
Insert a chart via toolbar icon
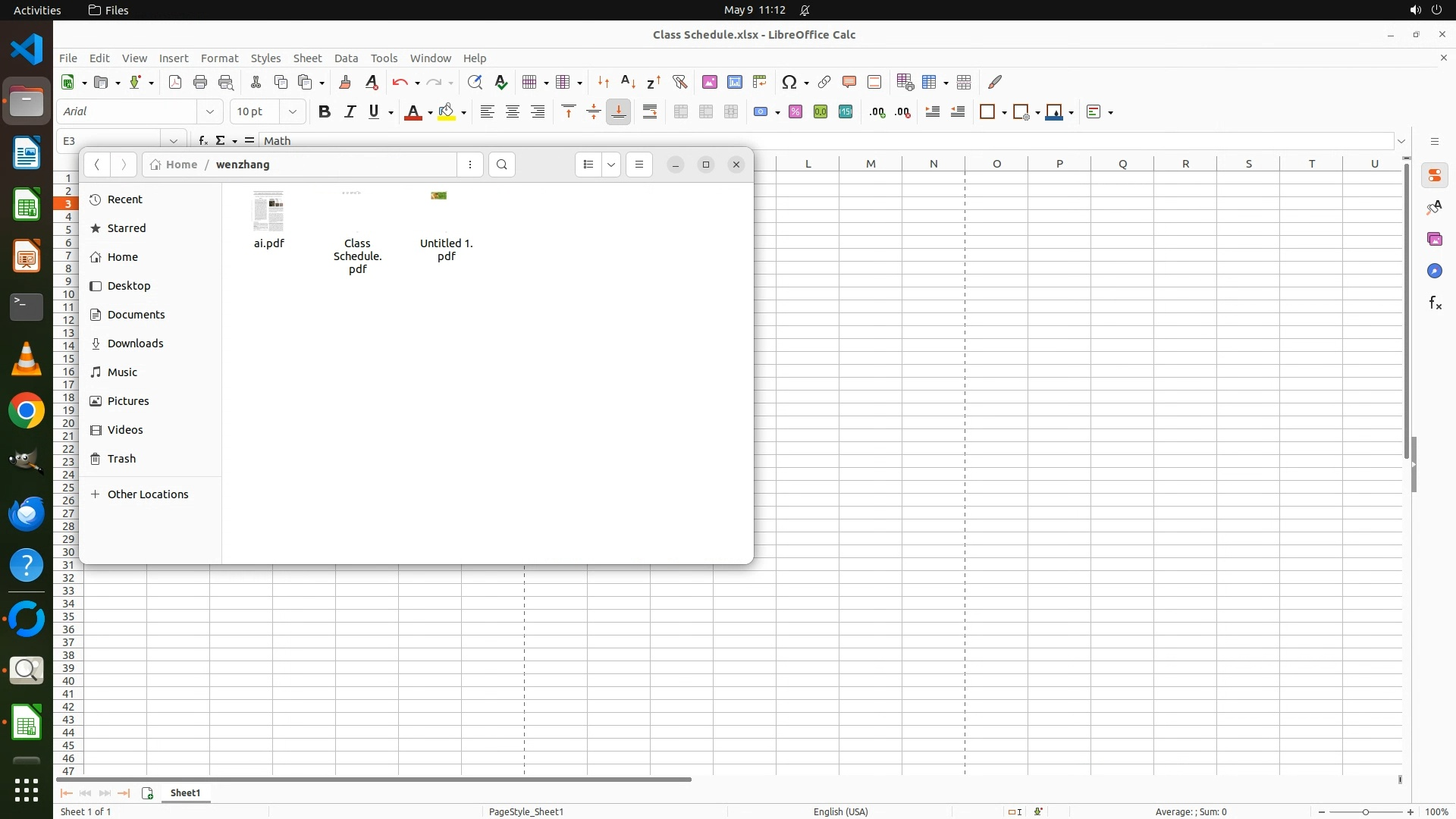pos(735,82)
